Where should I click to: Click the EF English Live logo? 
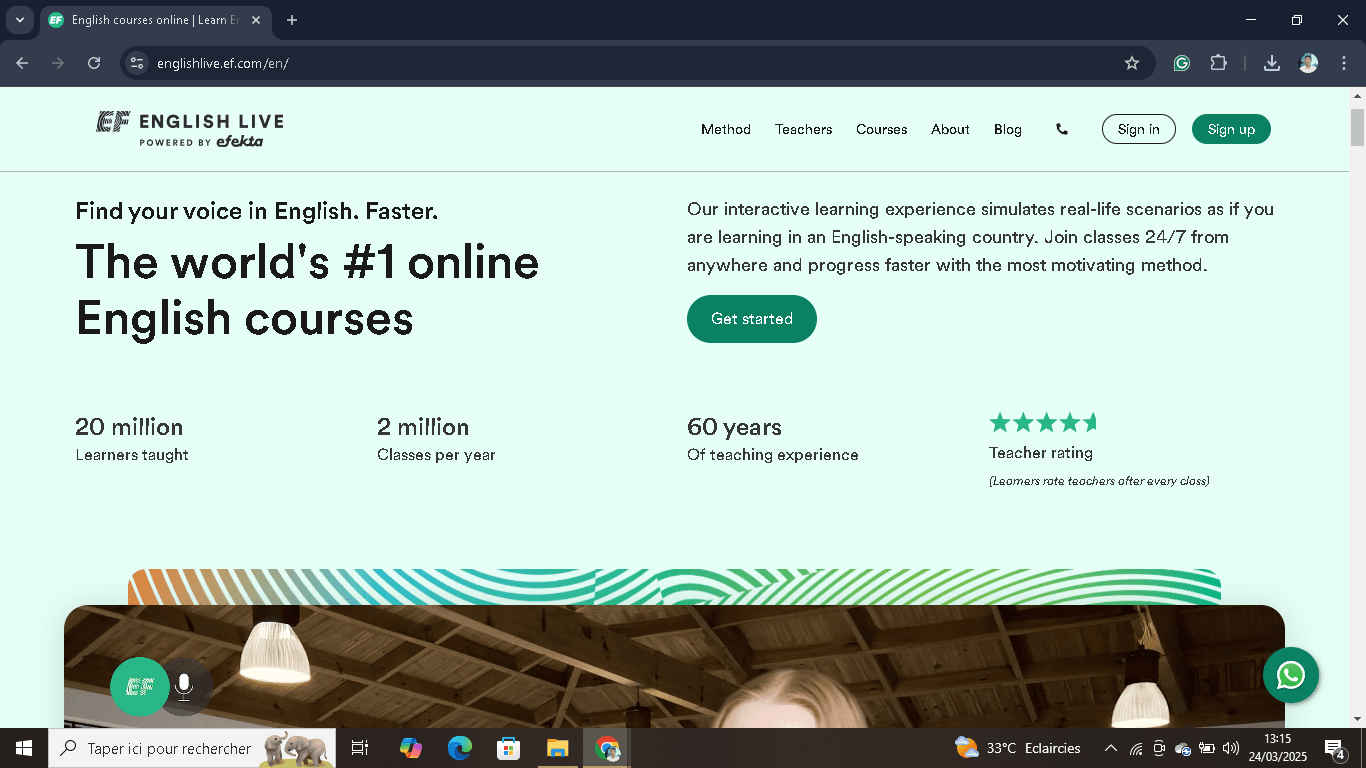point(190,129)
